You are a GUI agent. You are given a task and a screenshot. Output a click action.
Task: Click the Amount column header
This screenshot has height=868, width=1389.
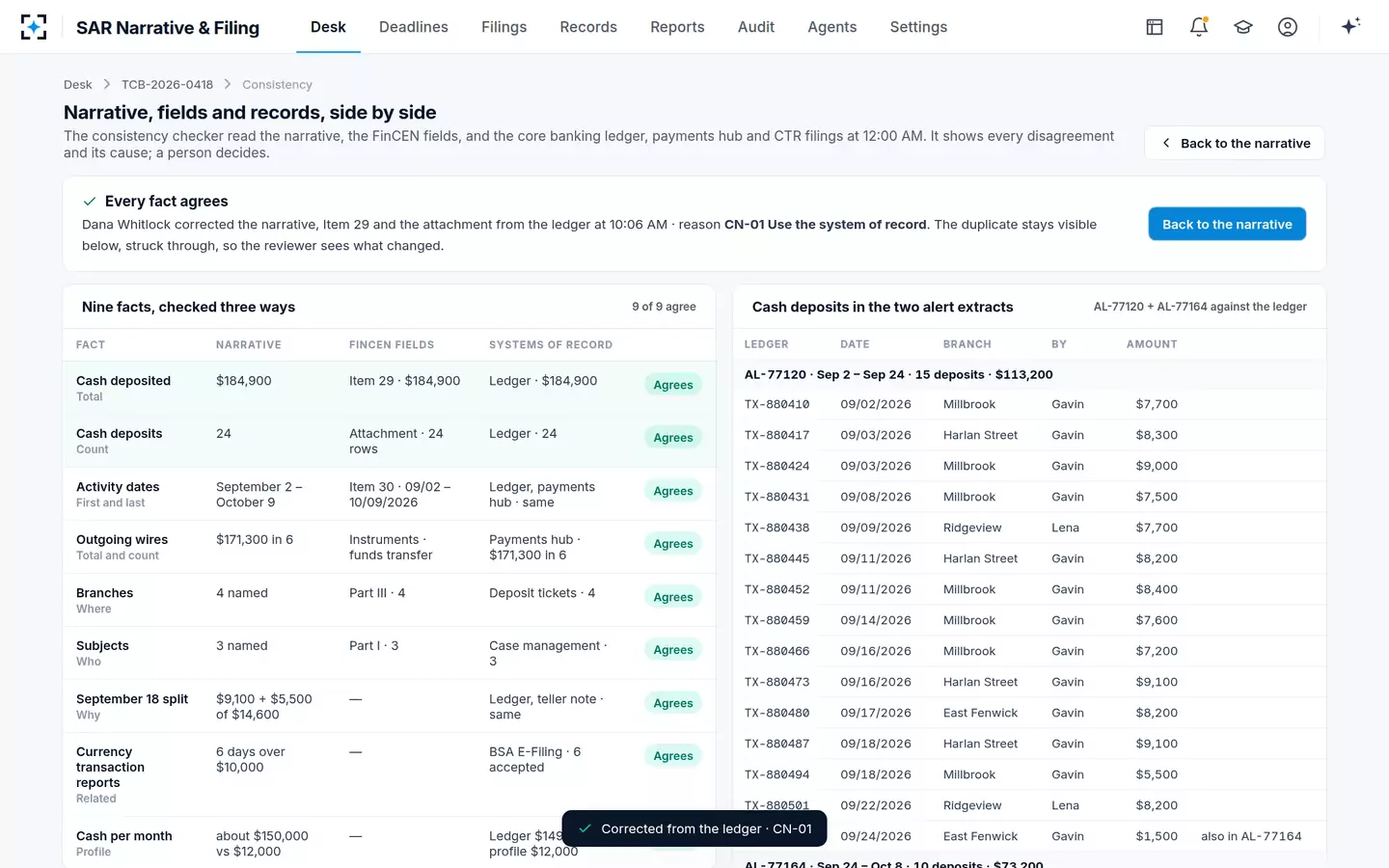[x=1152, y=344]
